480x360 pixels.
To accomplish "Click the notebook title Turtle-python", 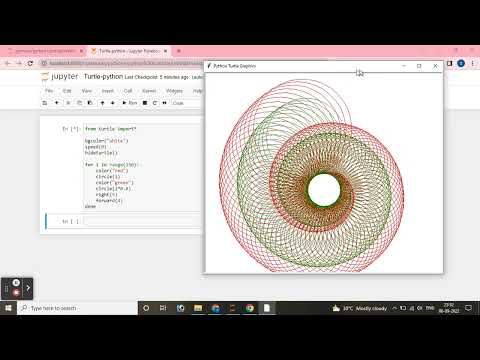I will point(103,77).
